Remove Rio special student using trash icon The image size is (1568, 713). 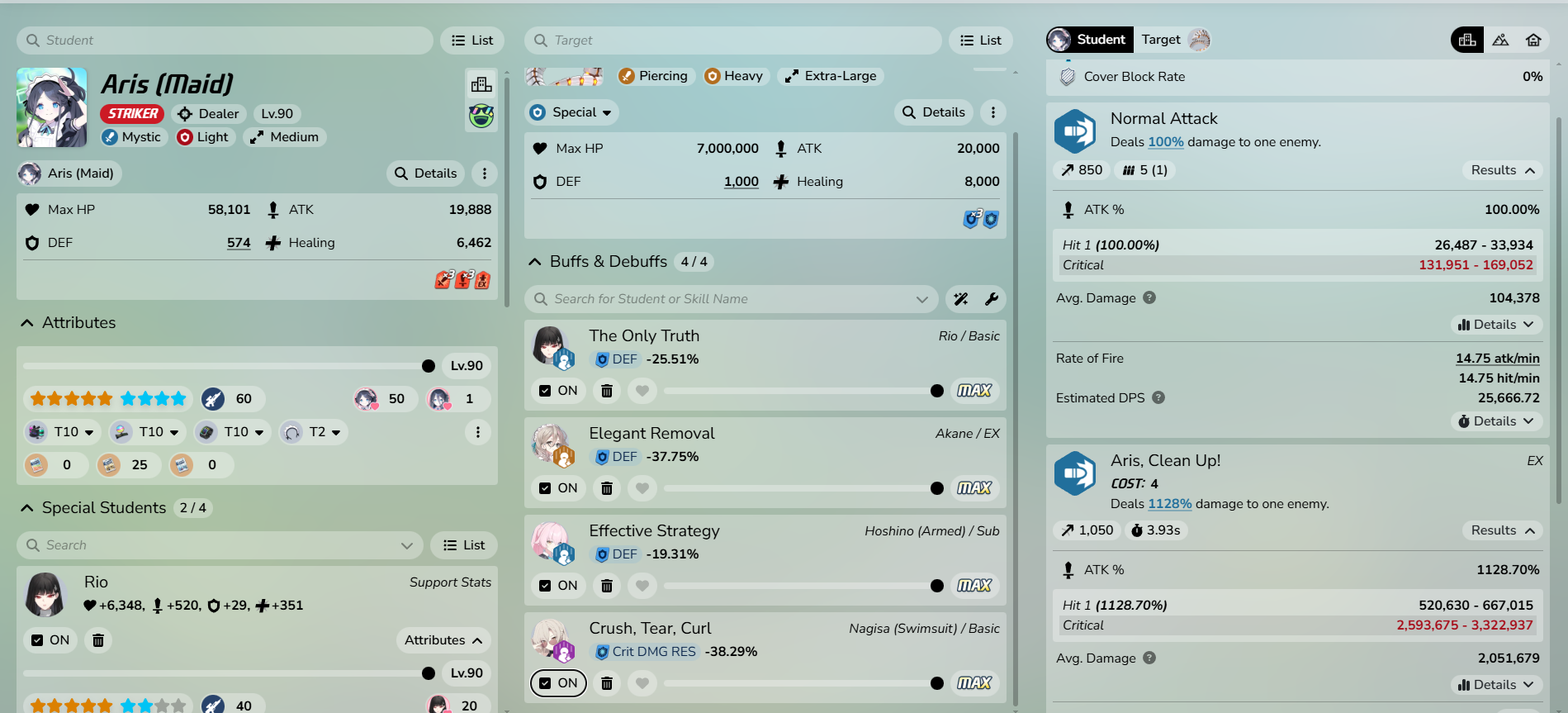(x=98, y=640)
